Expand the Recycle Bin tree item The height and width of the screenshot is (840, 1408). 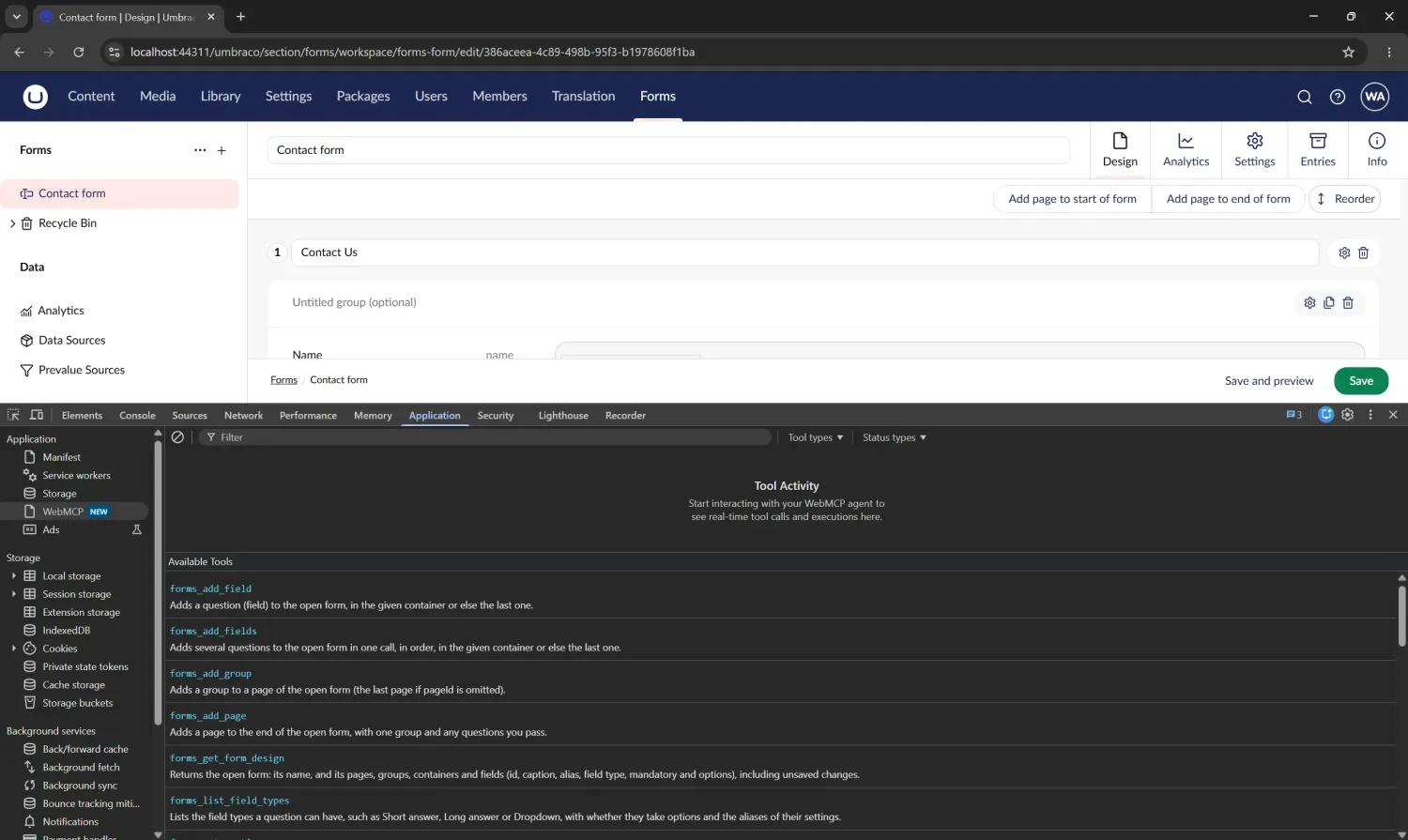(12, 223)
